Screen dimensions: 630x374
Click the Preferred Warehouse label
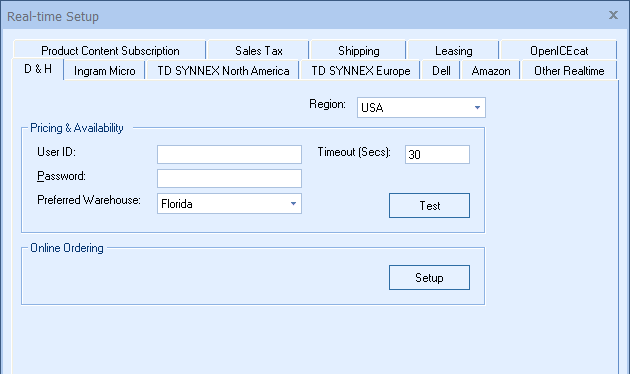pos(89,200)
